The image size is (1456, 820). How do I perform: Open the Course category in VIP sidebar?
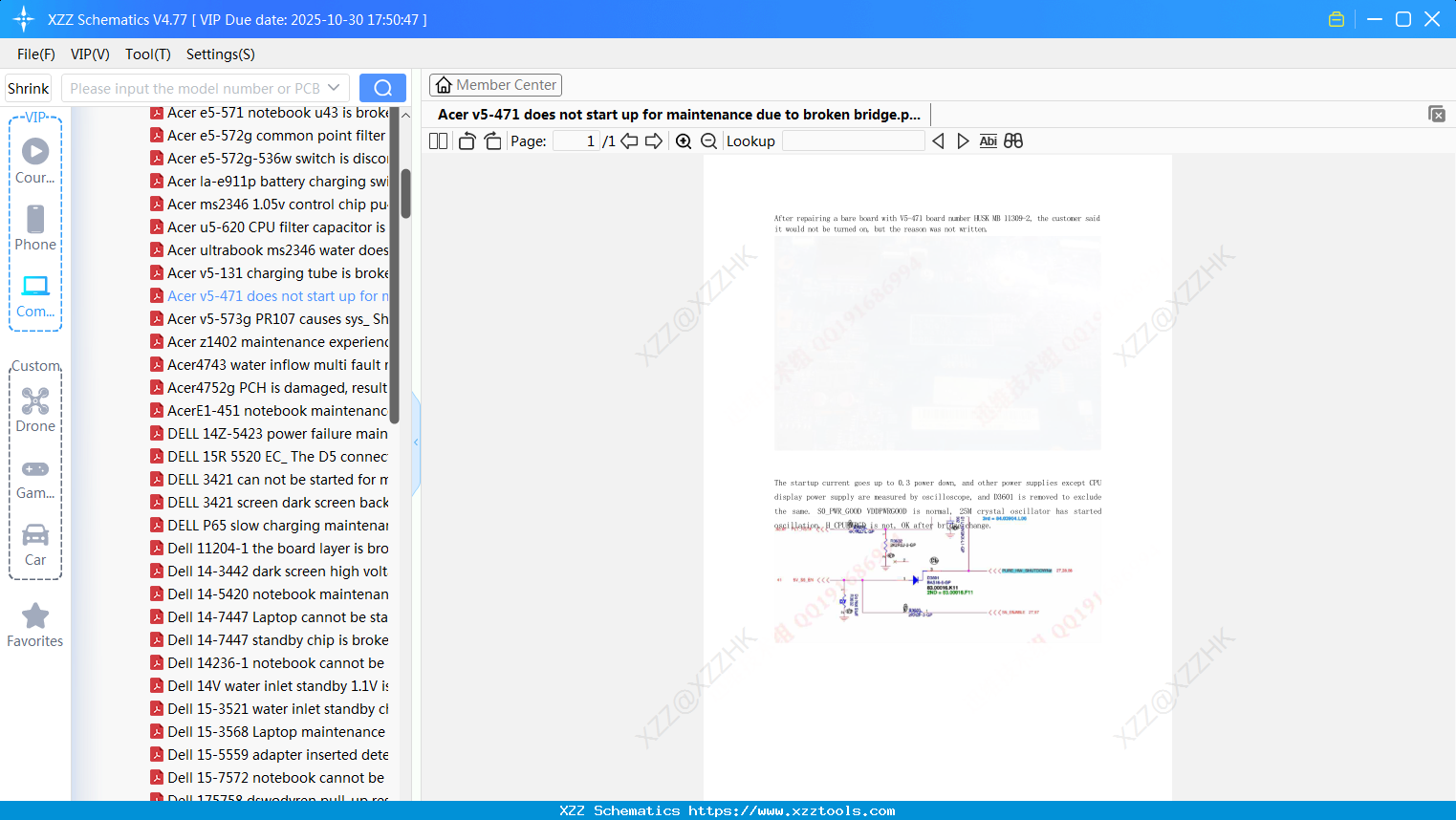[35, 162]
